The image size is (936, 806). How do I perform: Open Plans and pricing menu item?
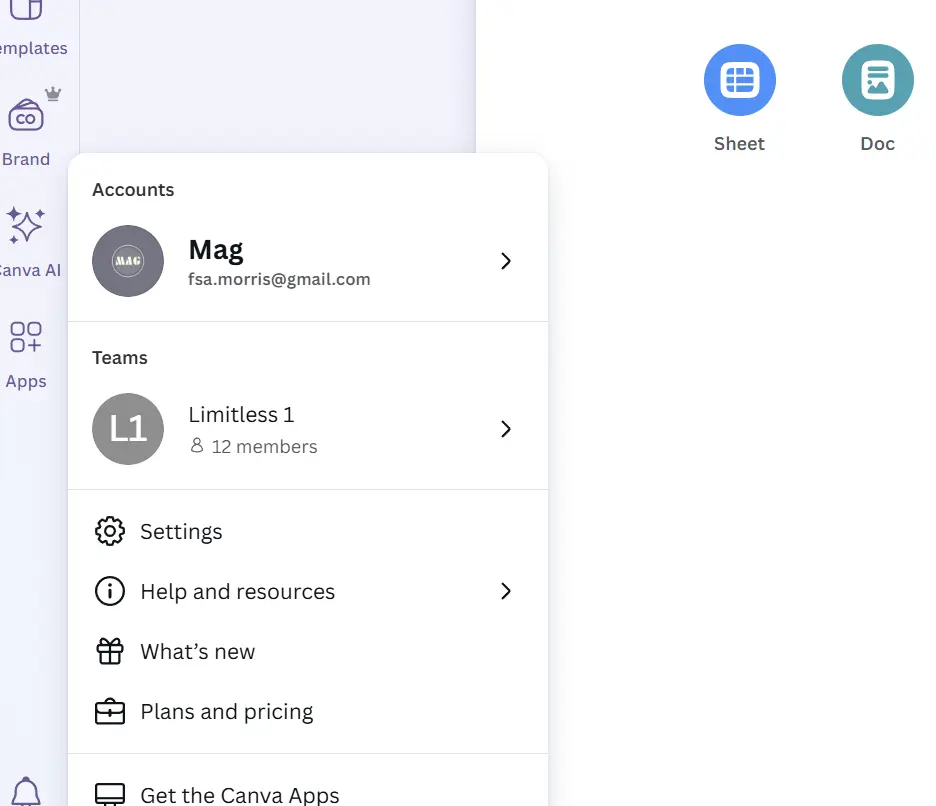pyautogui.click(x=308, y=711)
